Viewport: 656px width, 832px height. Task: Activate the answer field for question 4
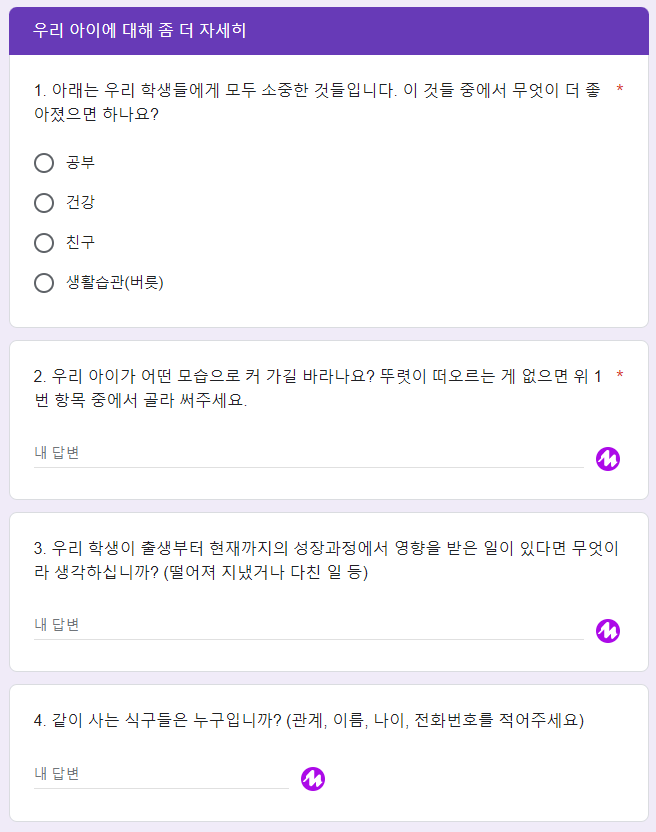pos(161,775)
